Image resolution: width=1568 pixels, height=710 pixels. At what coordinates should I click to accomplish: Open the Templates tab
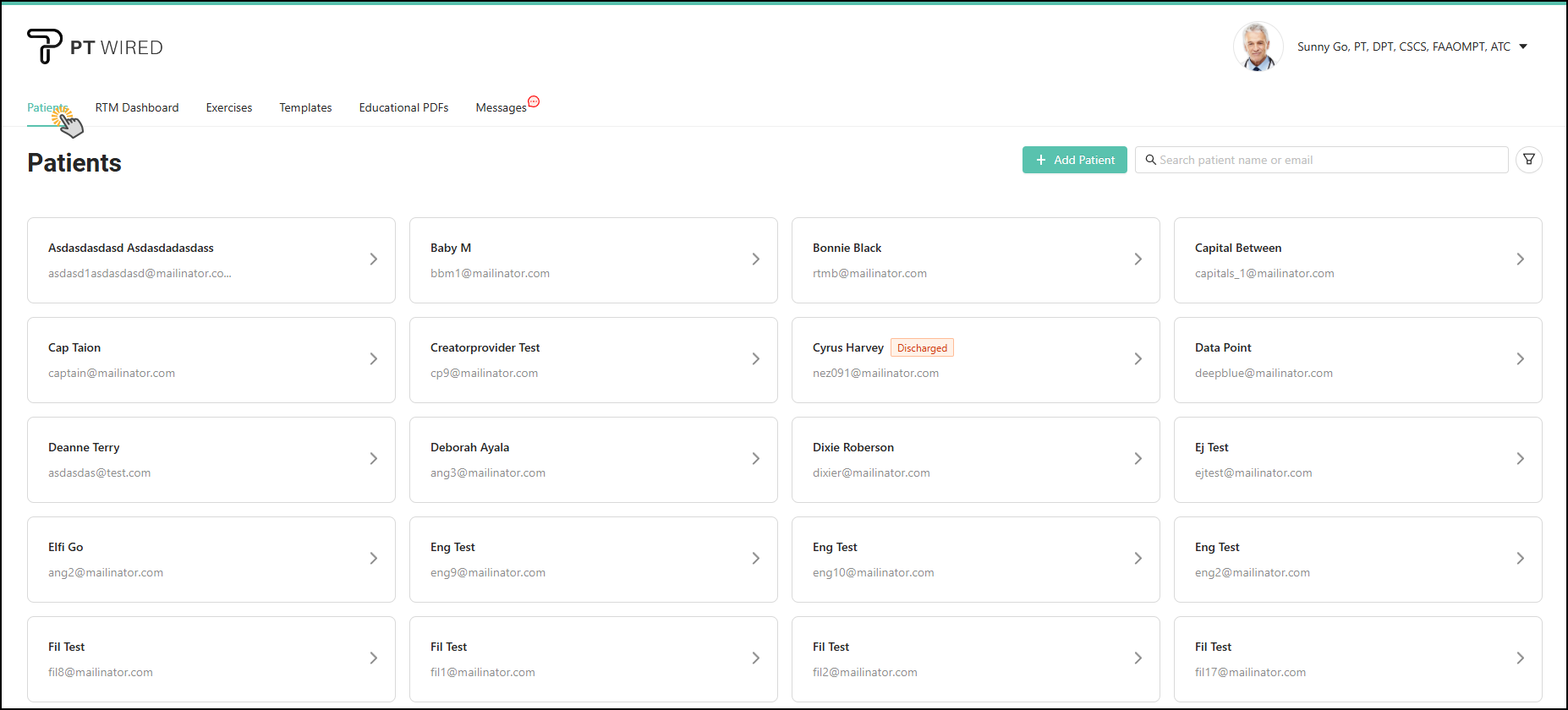[305, 107]
